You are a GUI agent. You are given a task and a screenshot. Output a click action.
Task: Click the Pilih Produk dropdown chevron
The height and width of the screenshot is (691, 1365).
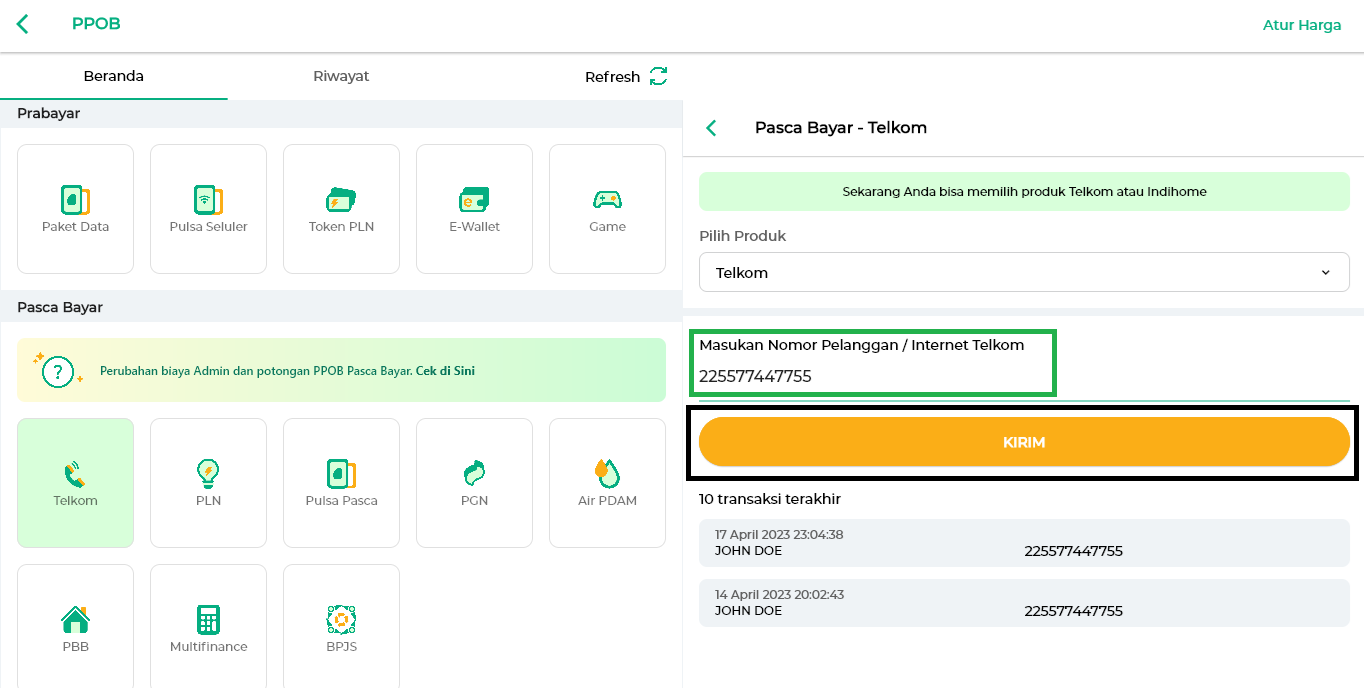point(1326,272)
